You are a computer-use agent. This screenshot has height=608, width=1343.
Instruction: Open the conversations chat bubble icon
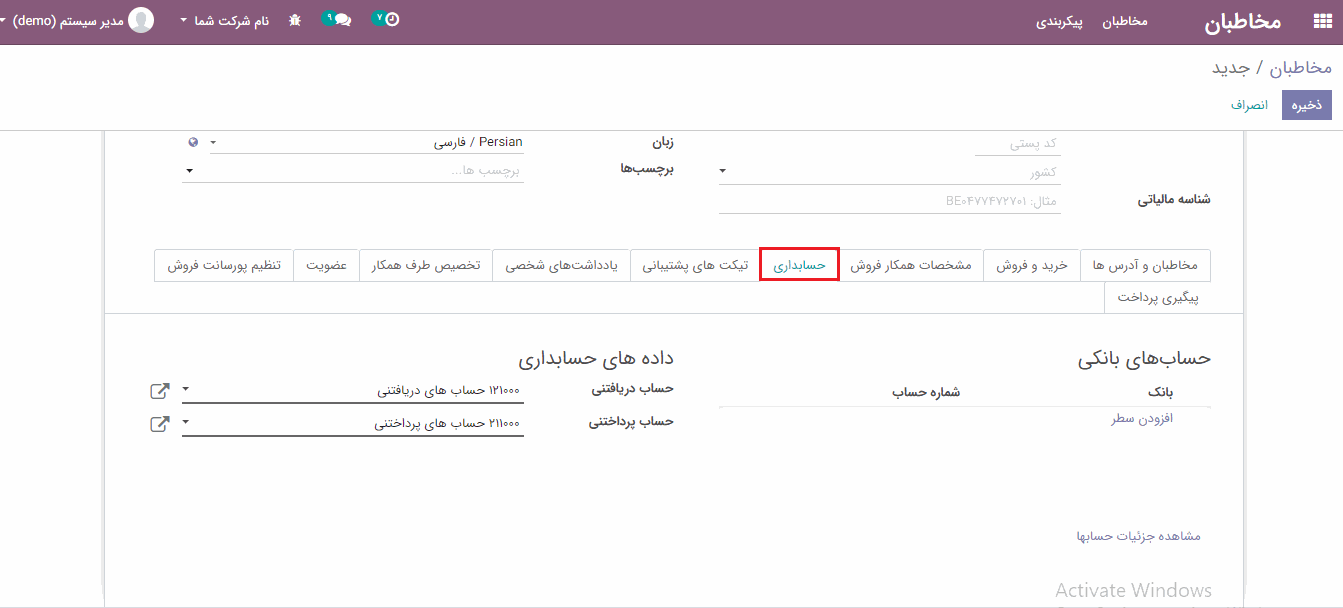pyautogui.click(x=342, y=20)
